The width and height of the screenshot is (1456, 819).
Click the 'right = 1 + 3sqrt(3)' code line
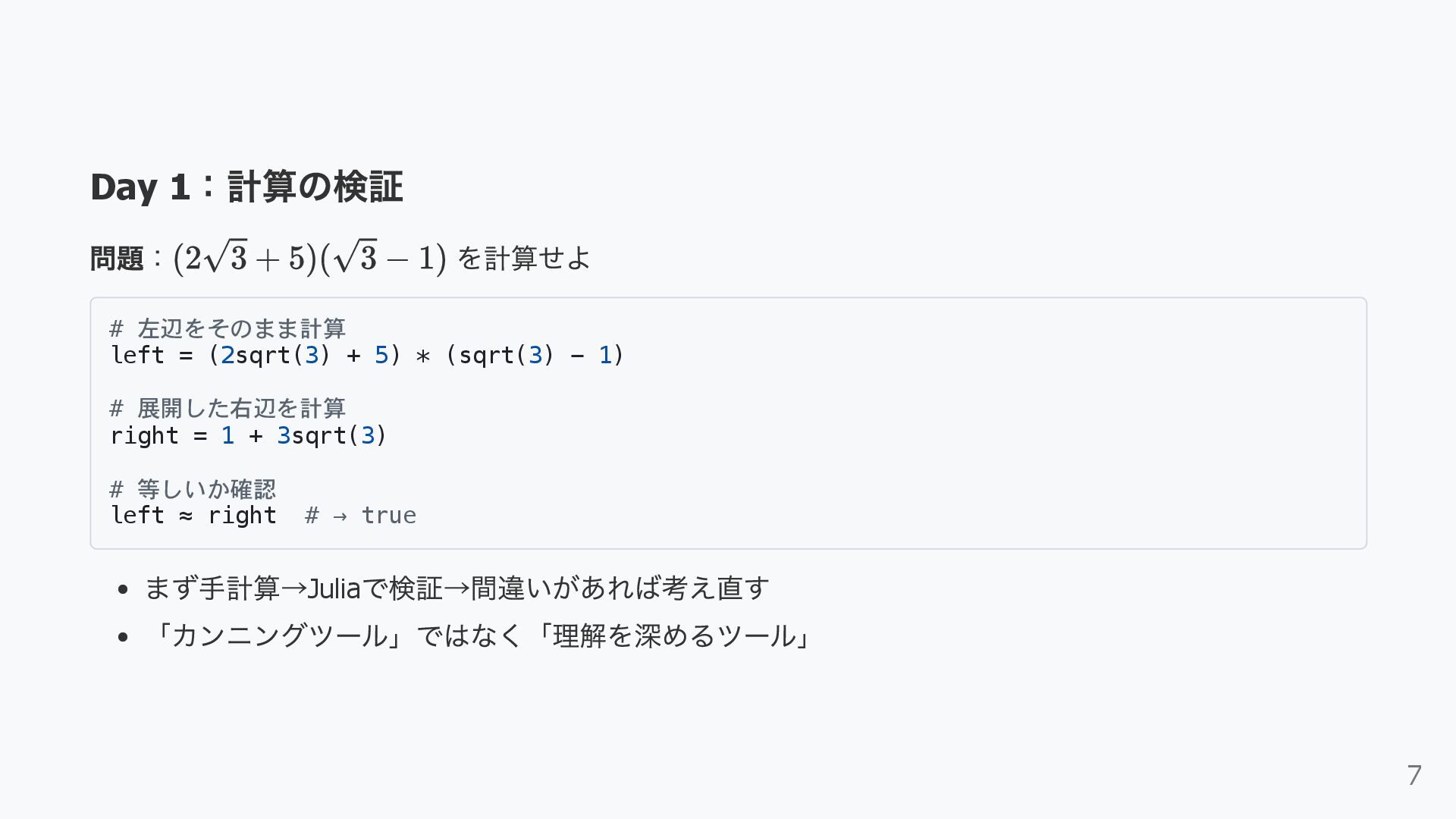pos(249,435)
